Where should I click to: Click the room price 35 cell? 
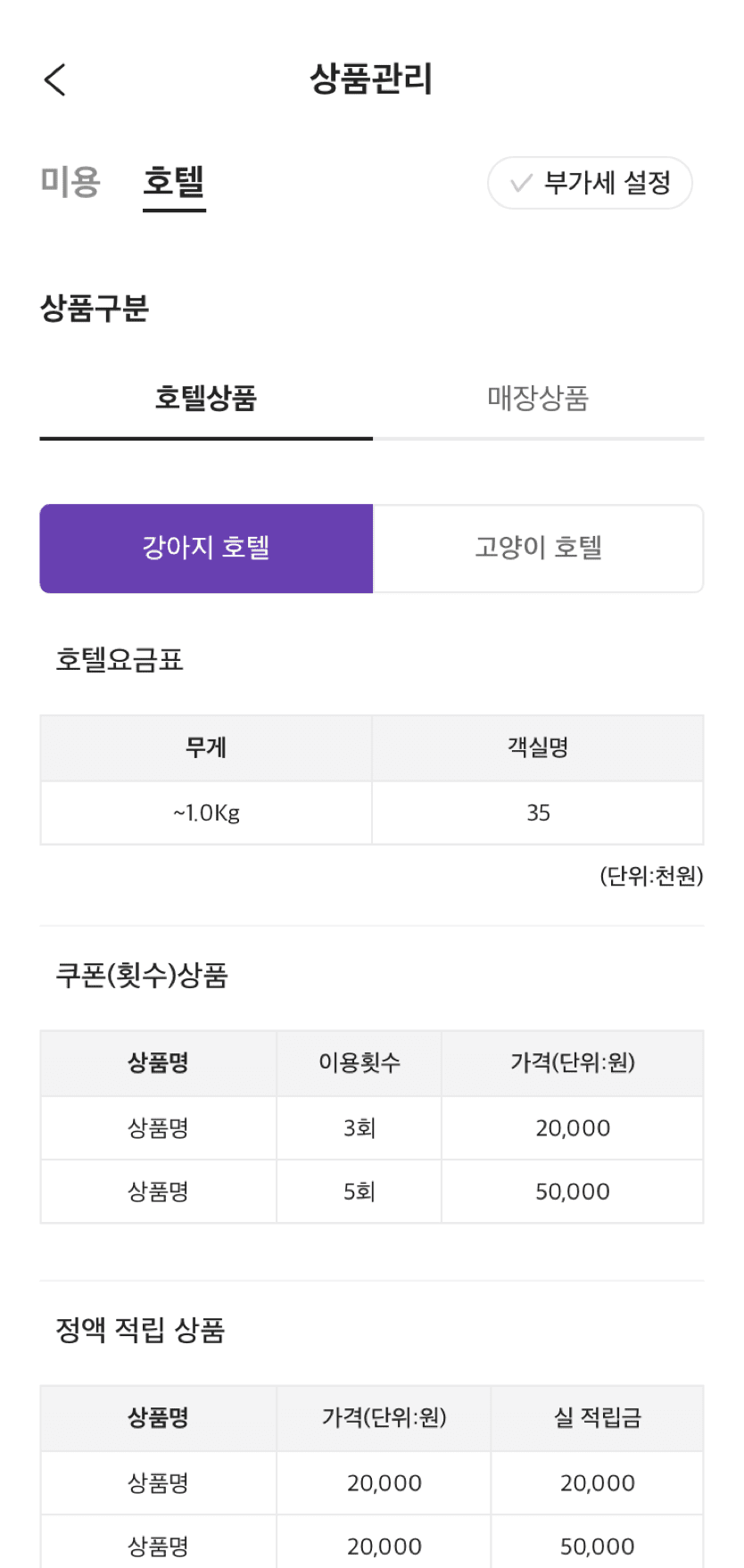click(538, 813)
